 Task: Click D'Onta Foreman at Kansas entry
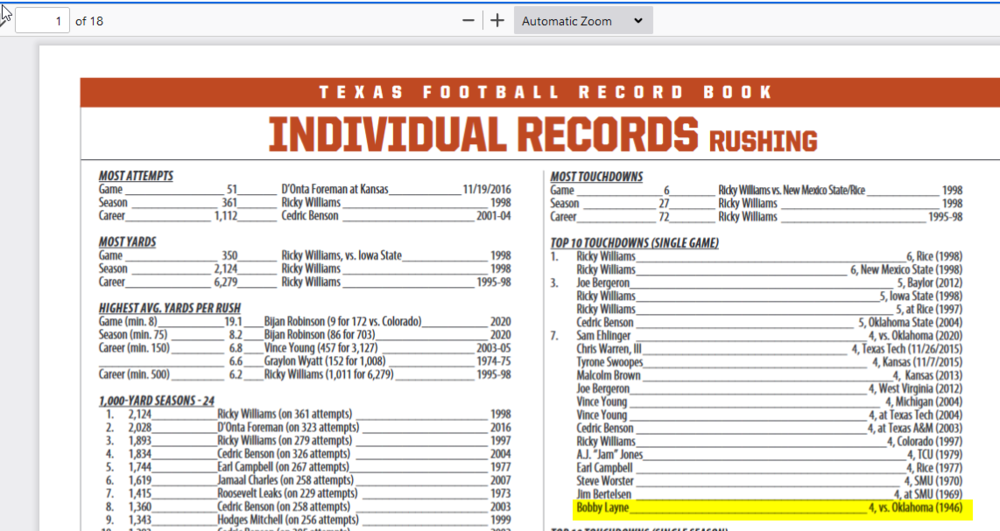tap(334, 189)
